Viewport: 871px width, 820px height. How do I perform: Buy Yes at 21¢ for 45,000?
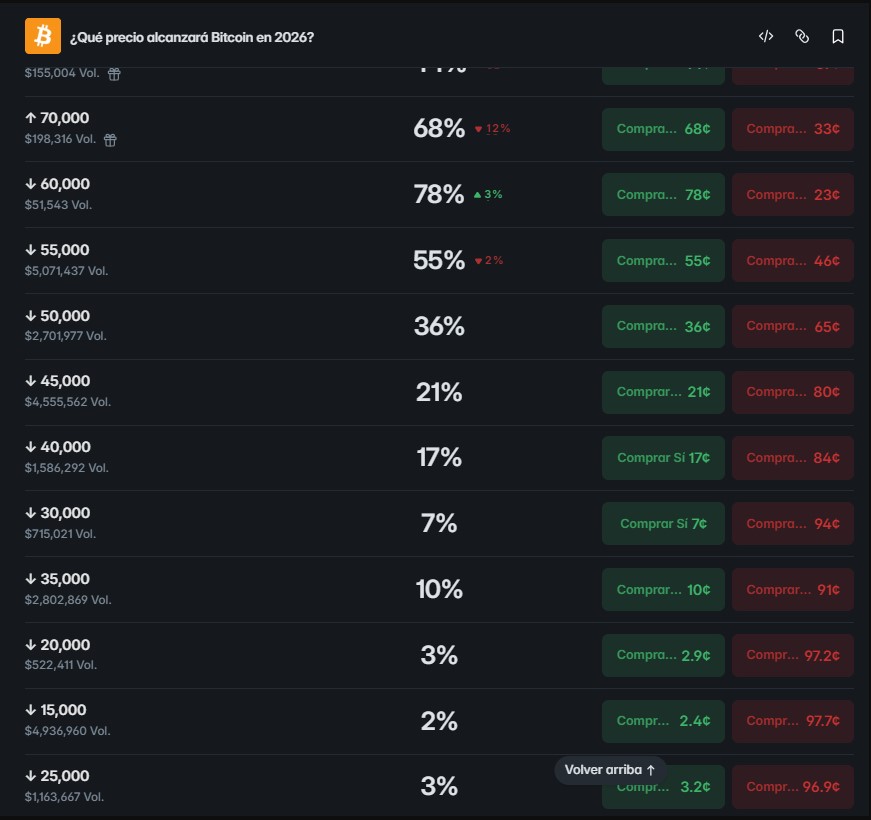663,392
